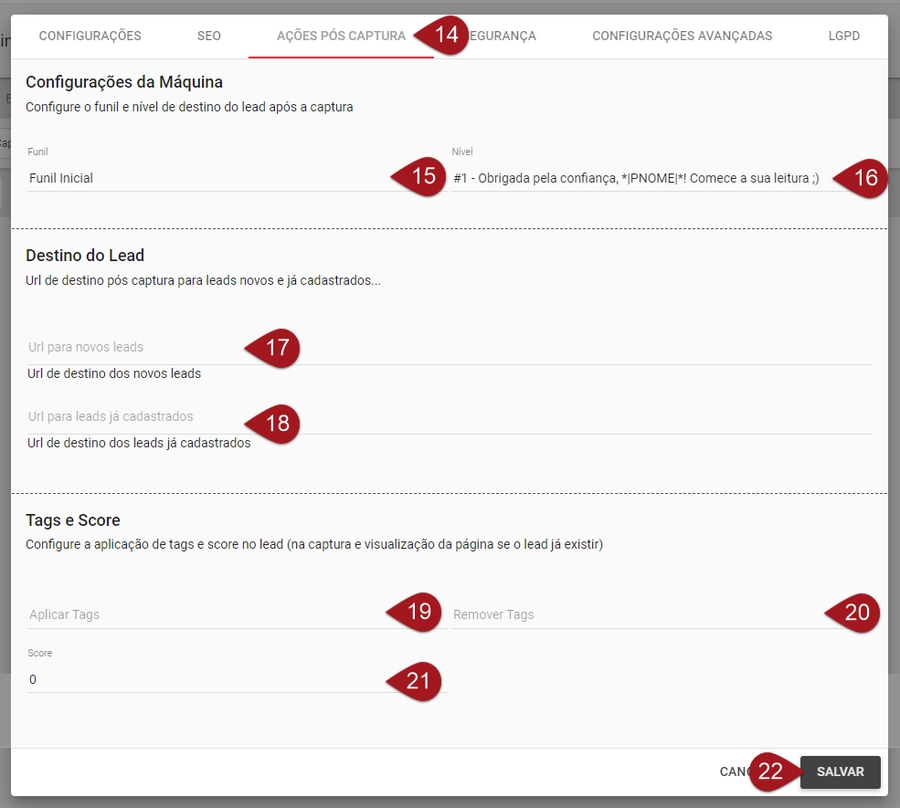900x808 pixels.
Task: Expand the Nível dropdown selection
Action: coord(636,178)
